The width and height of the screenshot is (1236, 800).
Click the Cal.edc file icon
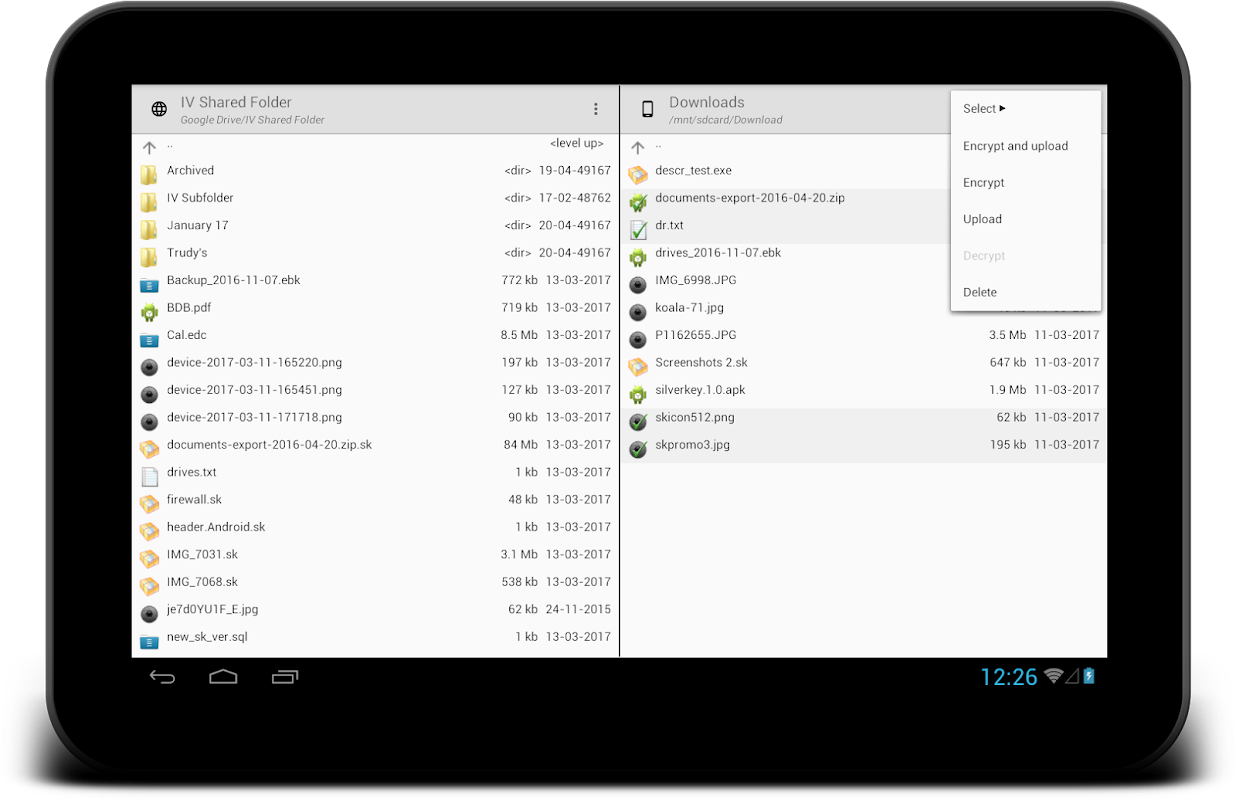point(149,340)
